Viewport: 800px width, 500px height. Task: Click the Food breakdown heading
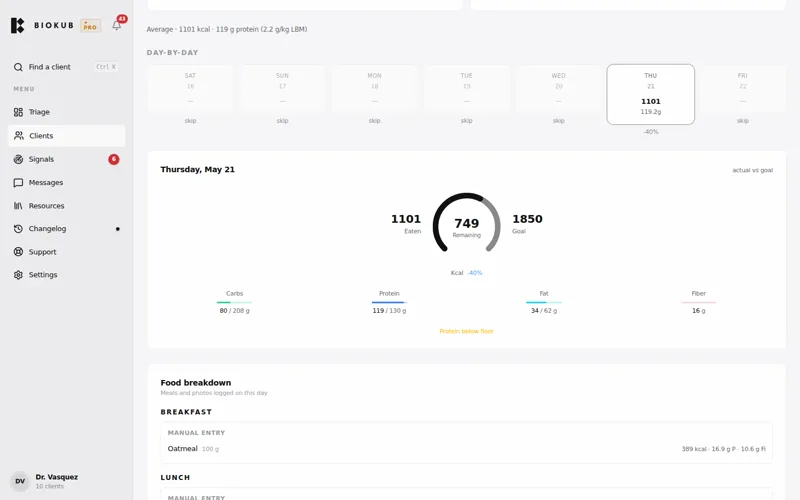pyautogui.click(x=196, y=383)
